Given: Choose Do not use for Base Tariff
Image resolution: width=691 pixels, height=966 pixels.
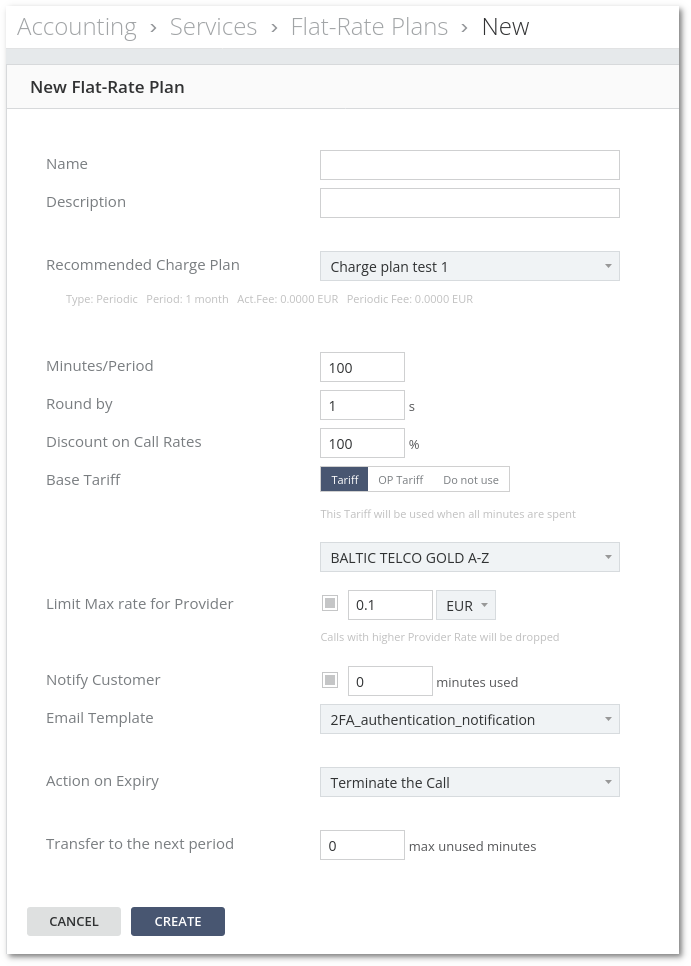Looking at the screenshot, I should click(470, 480).
